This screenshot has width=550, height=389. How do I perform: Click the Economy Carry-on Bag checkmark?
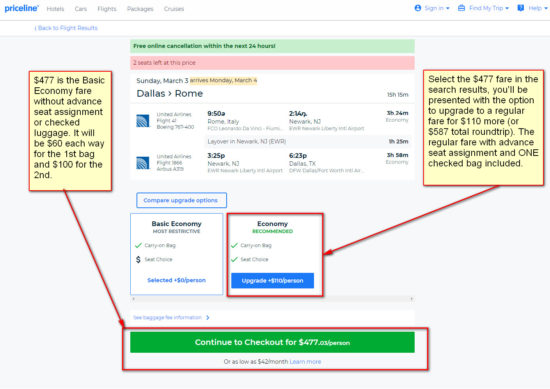pos(234,245)
